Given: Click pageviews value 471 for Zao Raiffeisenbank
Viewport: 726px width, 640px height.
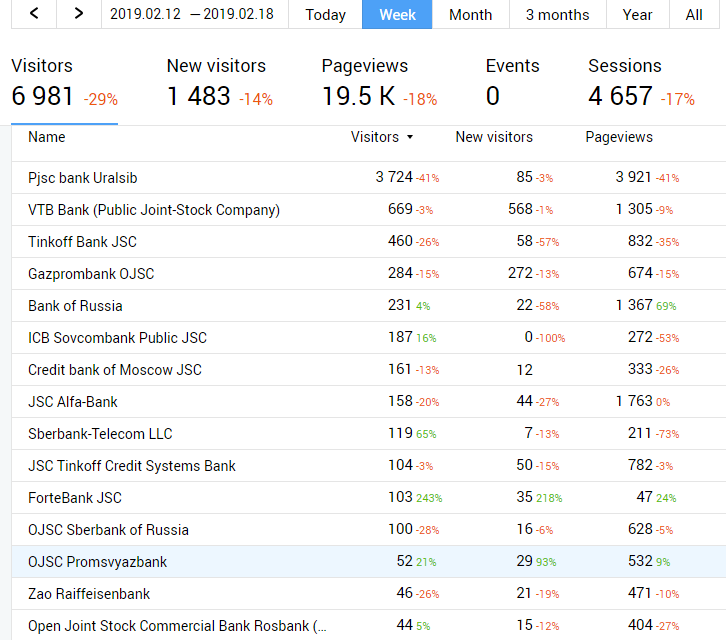Looking at the screenshot, I should pyautogui.click(x=639, y=593).
